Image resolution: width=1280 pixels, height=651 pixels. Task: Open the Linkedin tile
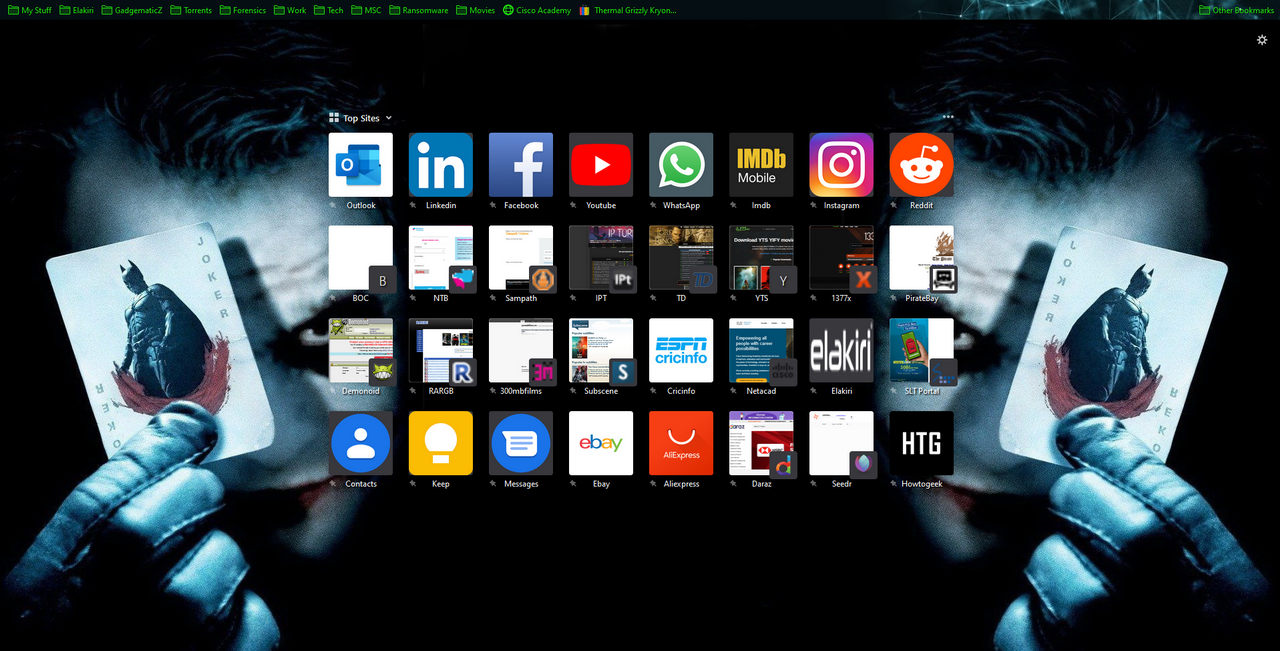(x=440, y=165)
